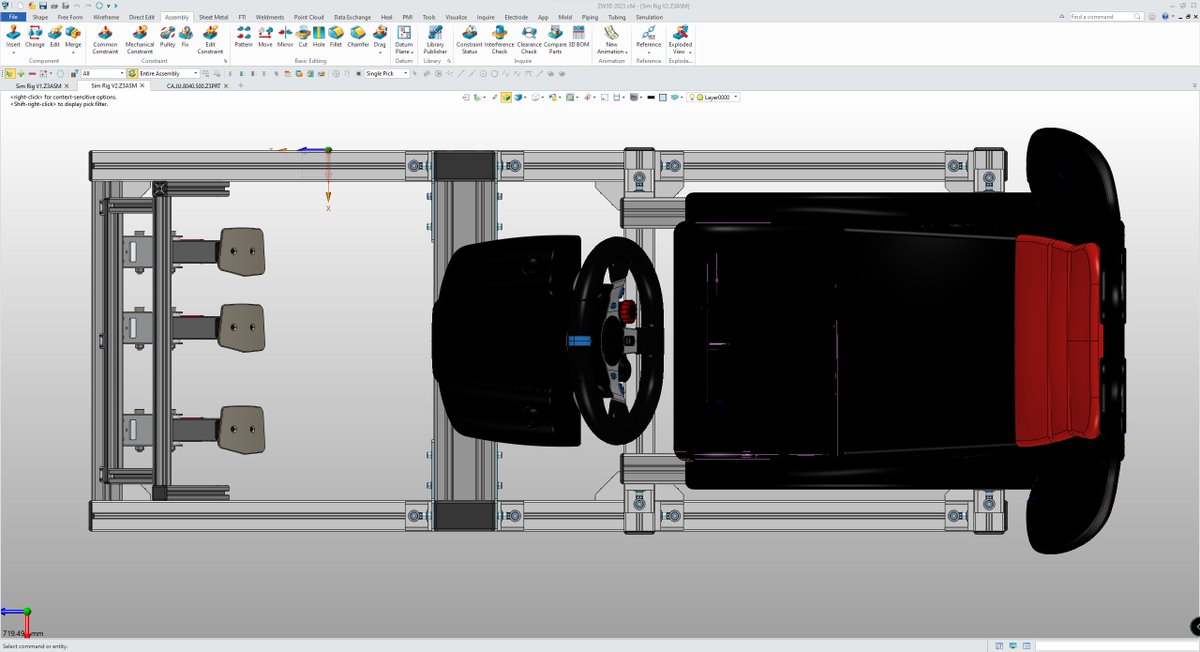Open the Data Exchange tab
Image resolution: width=1200 pixels, height=652 pixels.
pyautogui.click(x=352, y=17)
